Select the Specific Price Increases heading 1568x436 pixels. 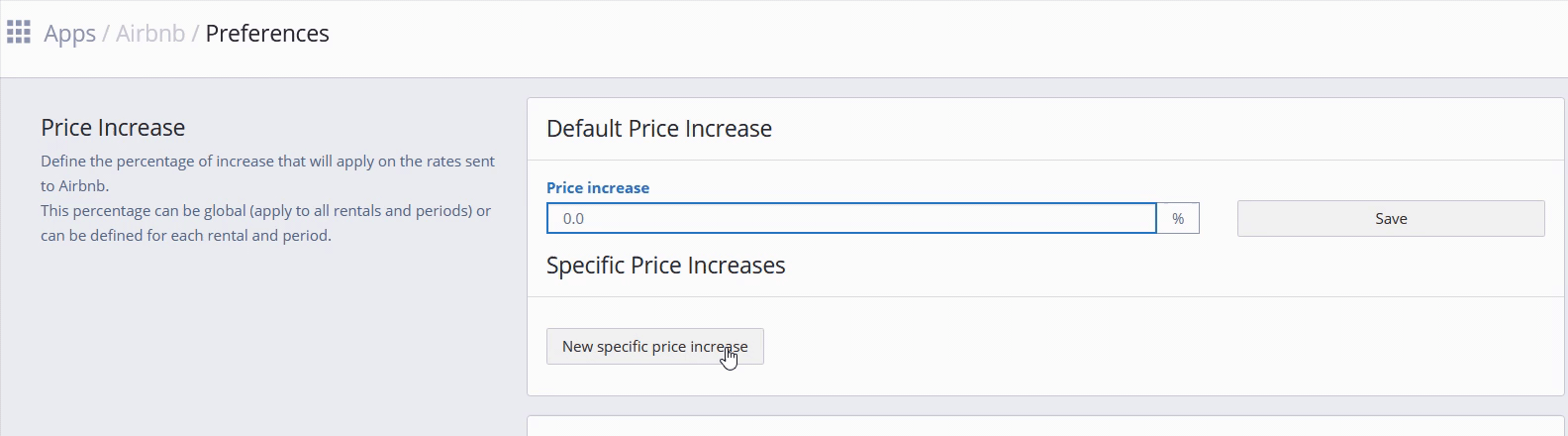pos(665,266)
